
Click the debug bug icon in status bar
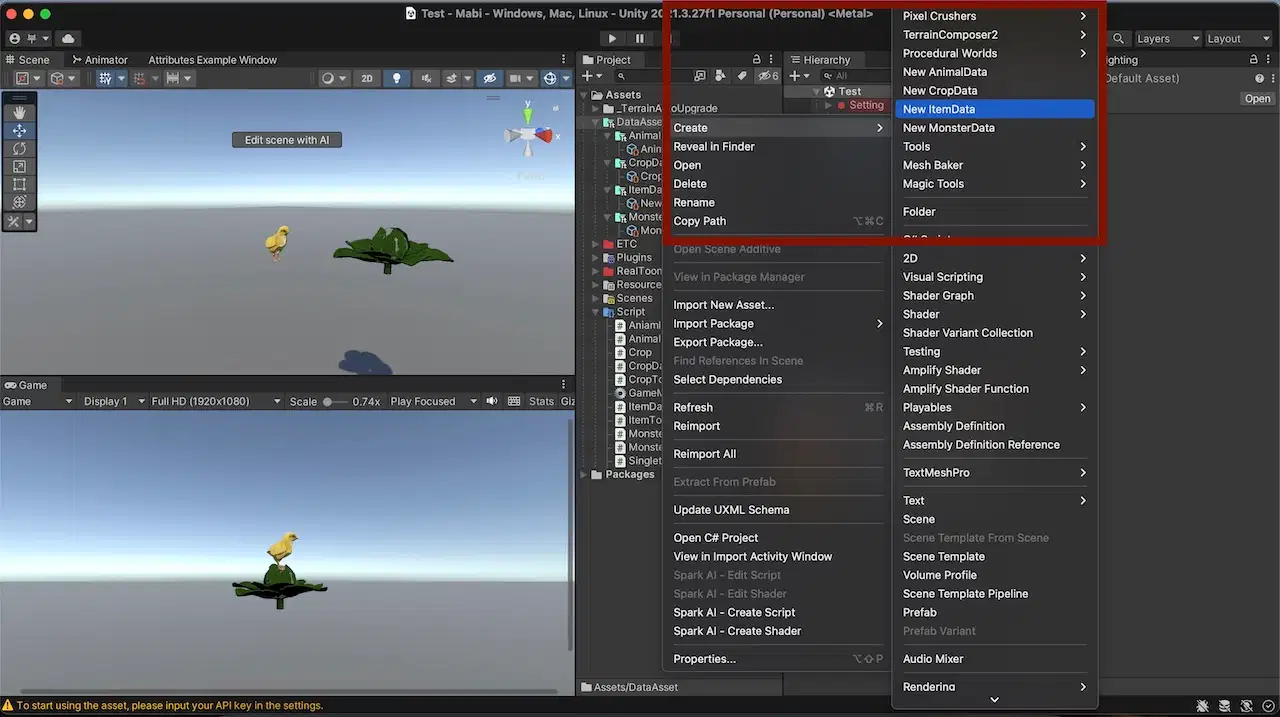(x=1203, y=706)
